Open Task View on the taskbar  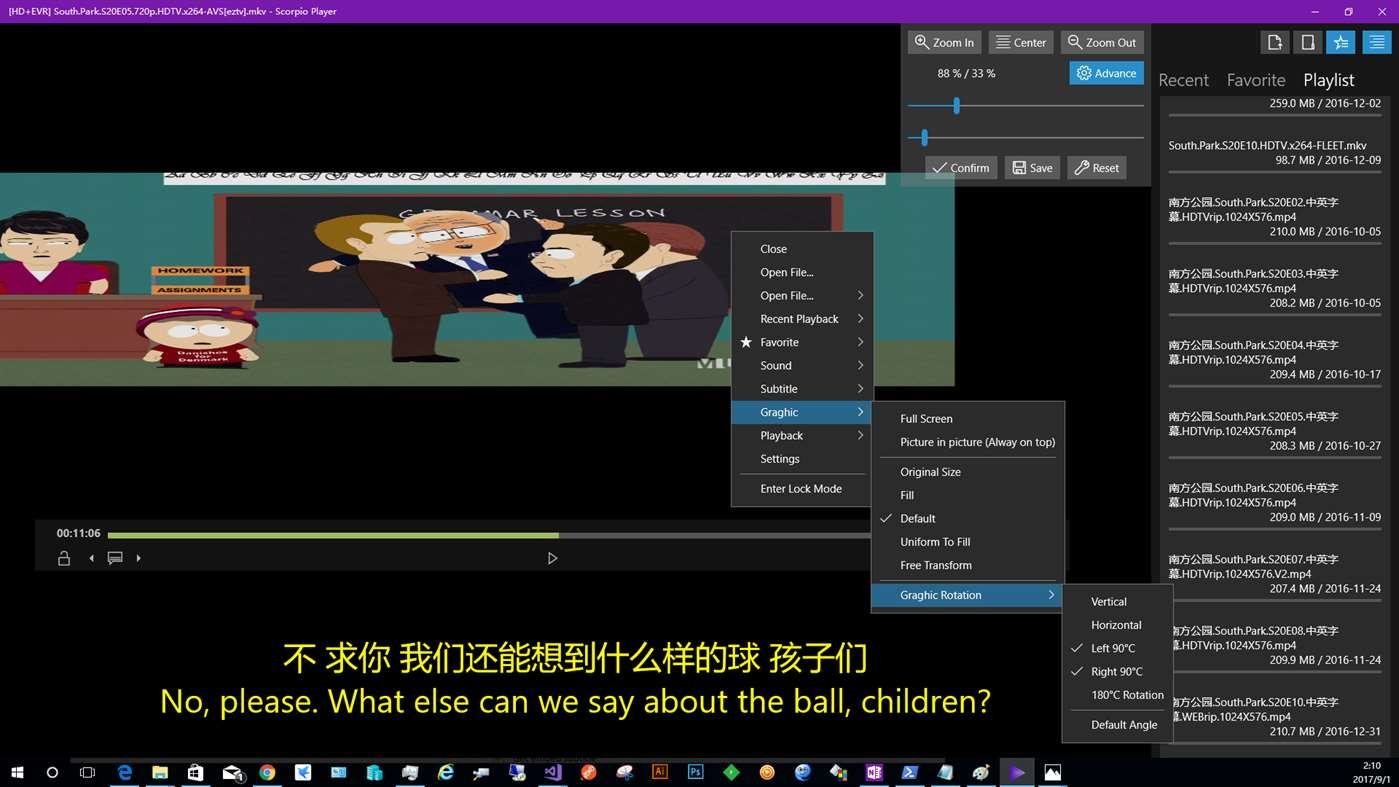[x=87, y=772]
